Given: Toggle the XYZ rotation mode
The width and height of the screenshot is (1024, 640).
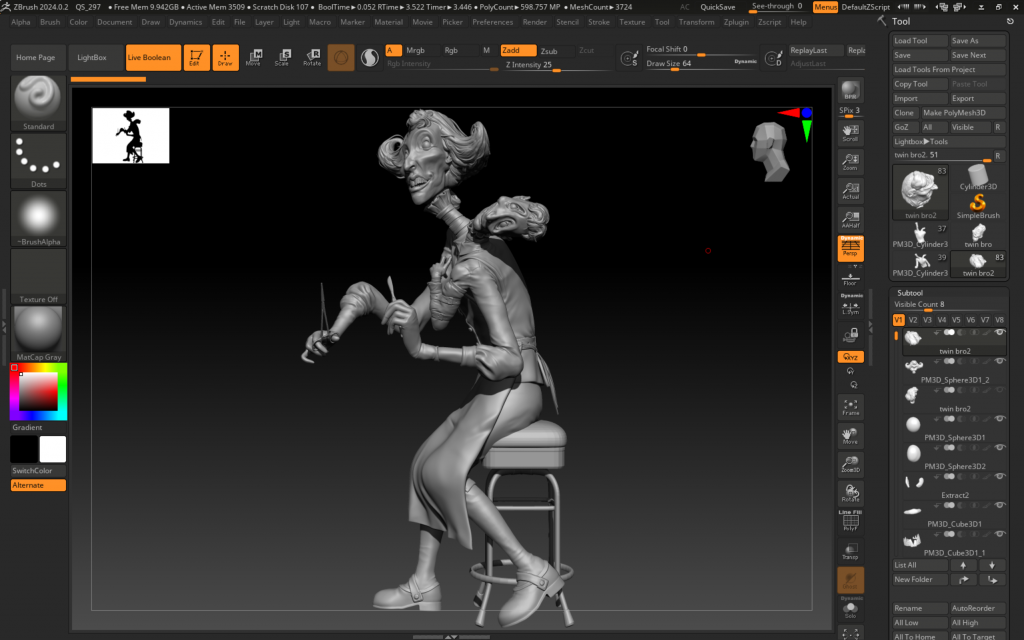Looking at the screenshot, I should click(x=850, y=357).
